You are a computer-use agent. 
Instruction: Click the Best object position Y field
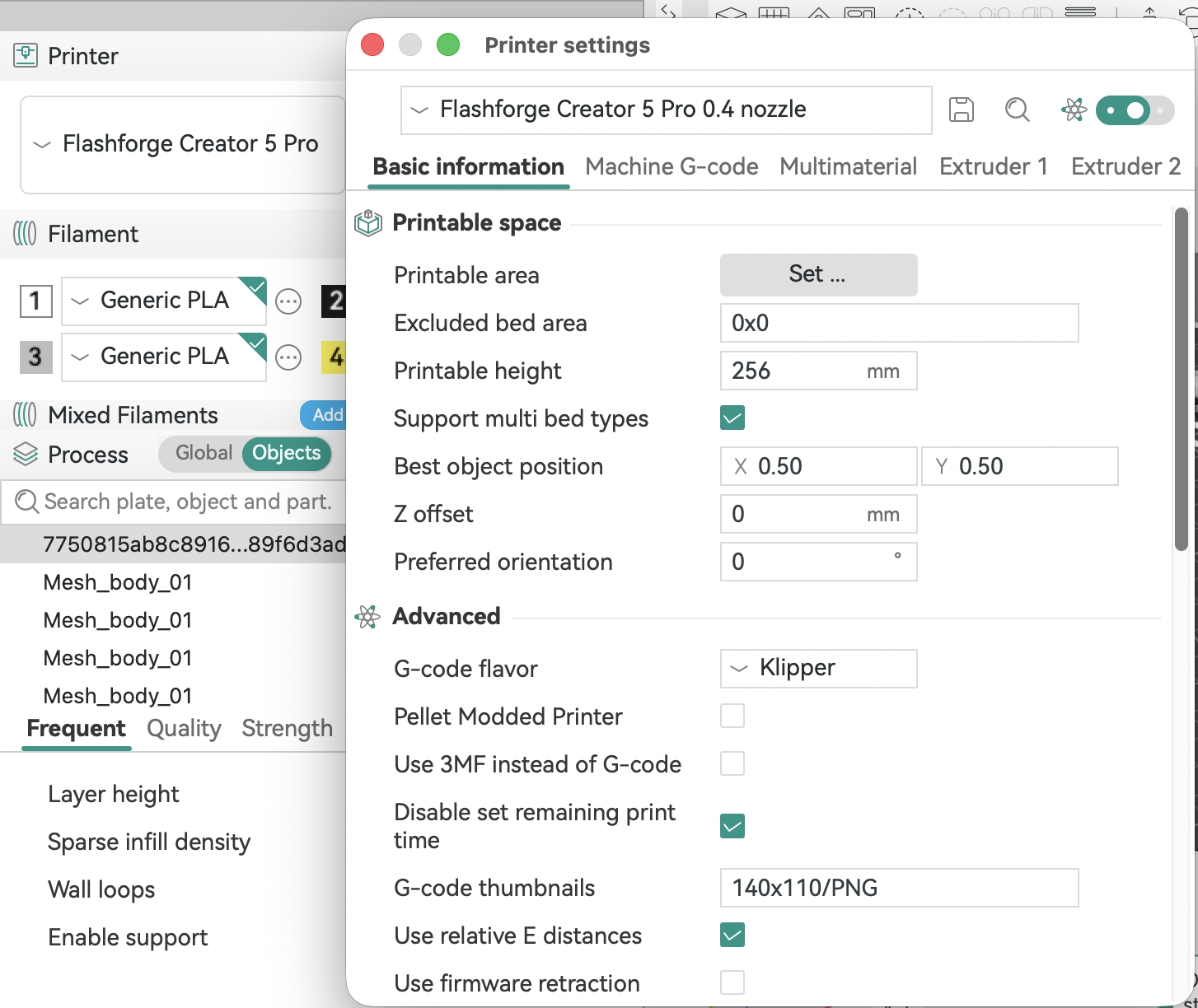tap(1019, 466)
